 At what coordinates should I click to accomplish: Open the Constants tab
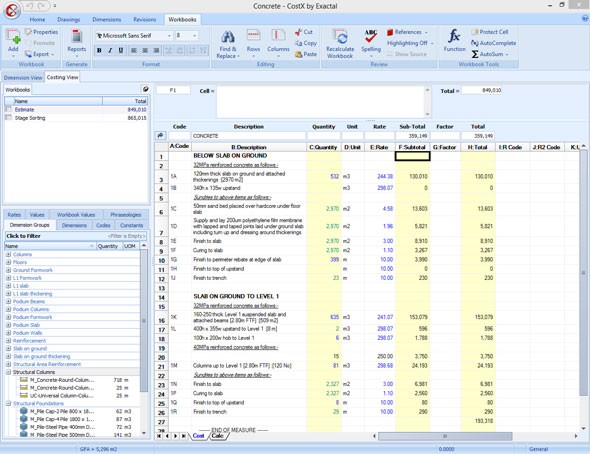click(x=132, y=225)
